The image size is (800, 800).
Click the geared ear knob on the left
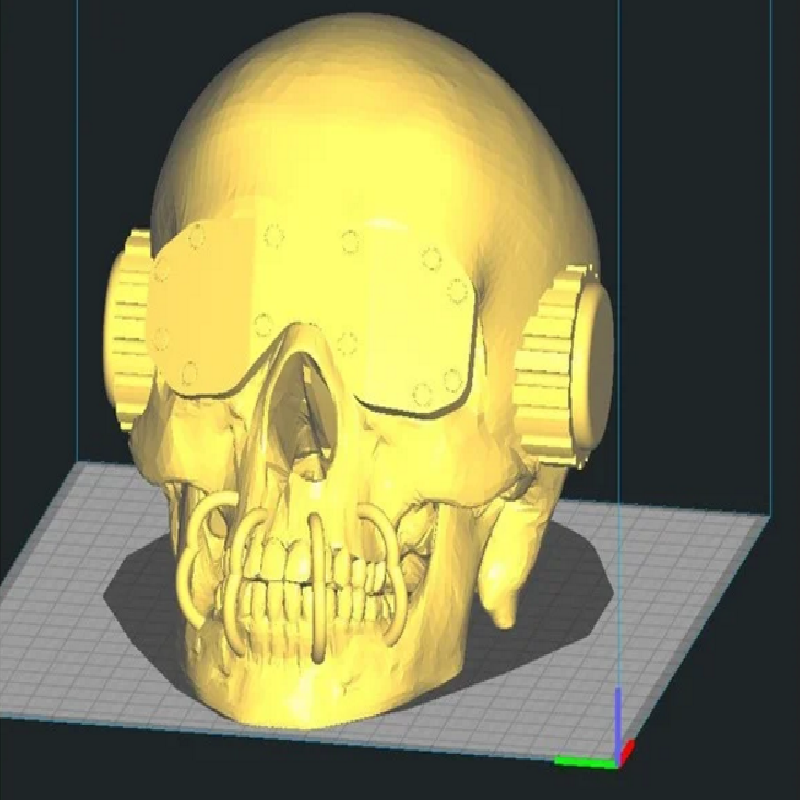click(128, 332)
